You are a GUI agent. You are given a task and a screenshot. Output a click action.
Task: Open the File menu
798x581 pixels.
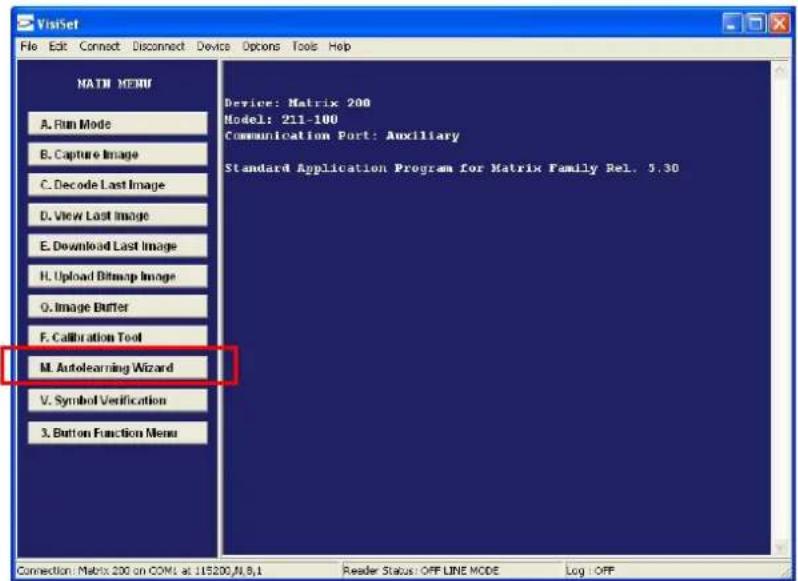28,46
